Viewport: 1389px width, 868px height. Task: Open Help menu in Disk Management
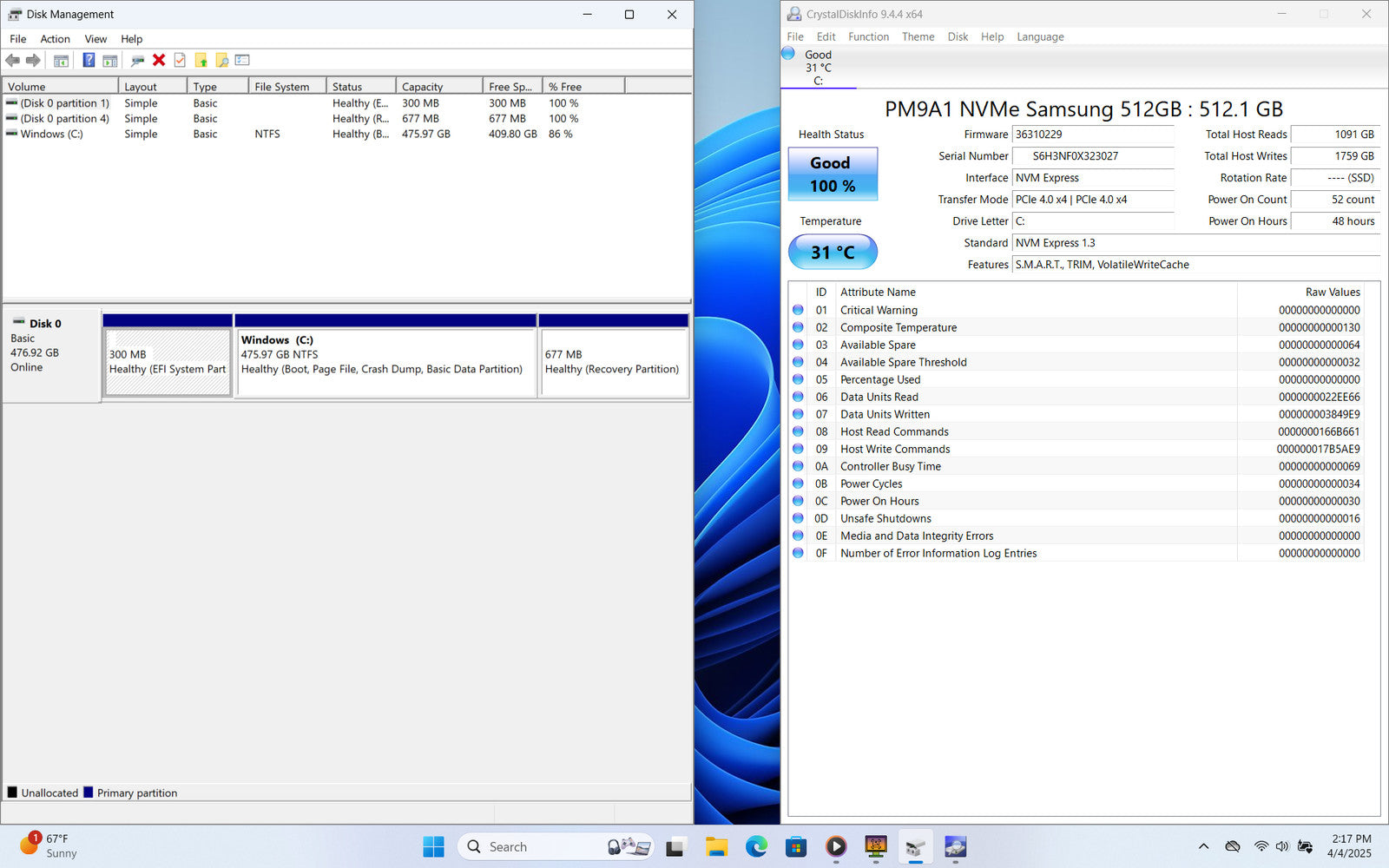pyautogui.click(x=131, y=39)
